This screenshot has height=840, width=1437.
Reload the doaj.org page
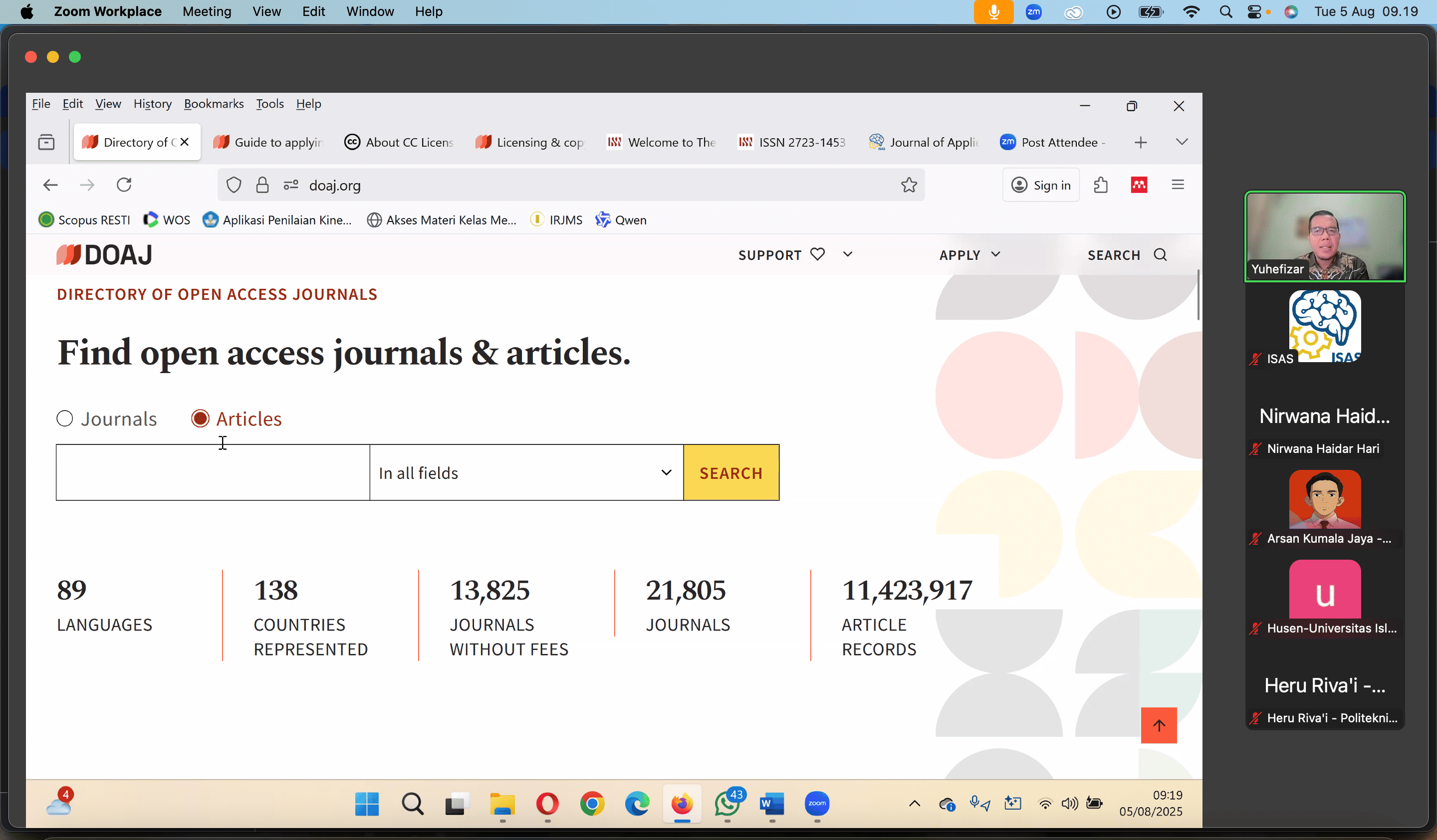[124, 185]
